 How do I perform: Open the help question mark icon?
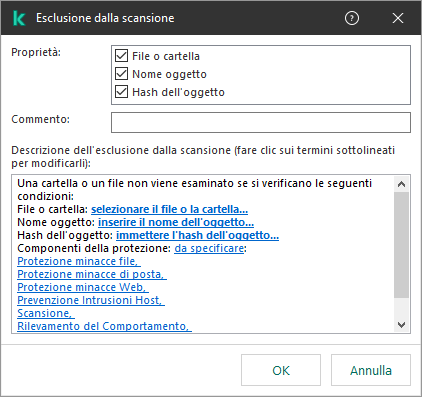(352, 18)
